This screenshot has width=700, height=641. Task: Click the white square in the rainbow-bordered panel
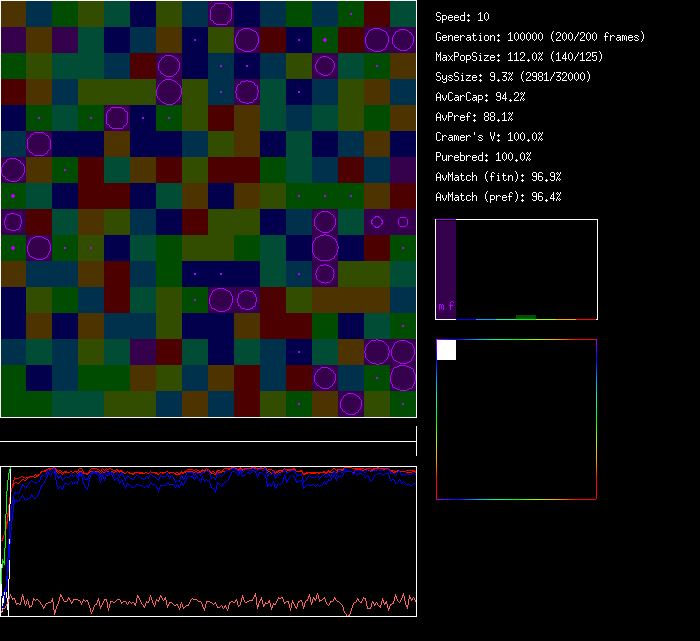(446, 350)
